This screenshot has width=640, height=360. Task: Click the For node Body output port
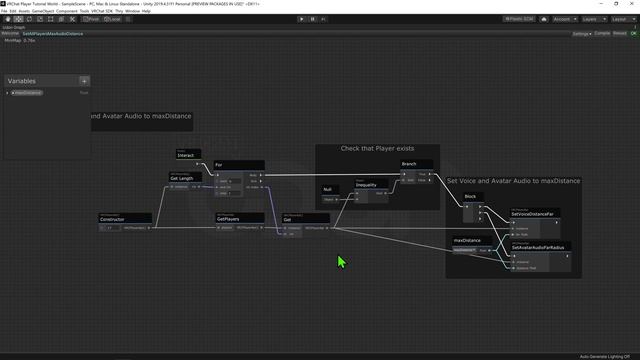coord(261,175)
